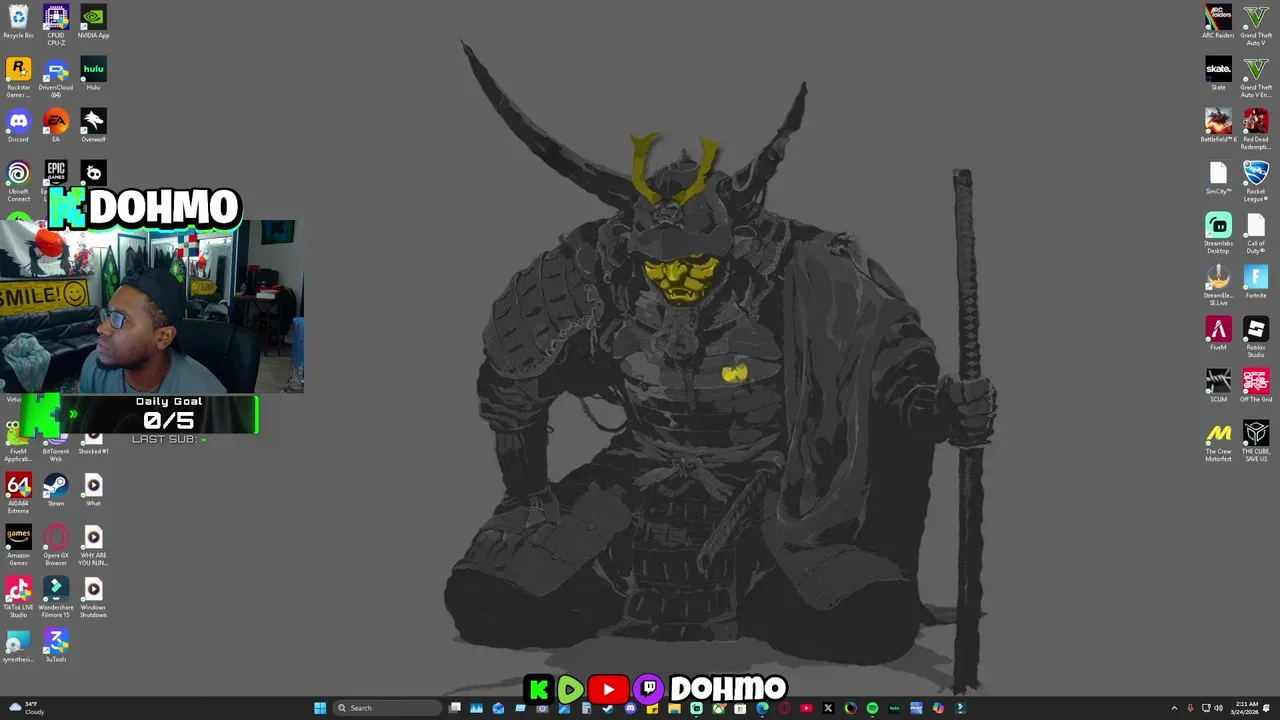Launch ARC Raiders desktop icon
The height and width of the screenshot is (720, 1280).
click(x=1218, y=22)
